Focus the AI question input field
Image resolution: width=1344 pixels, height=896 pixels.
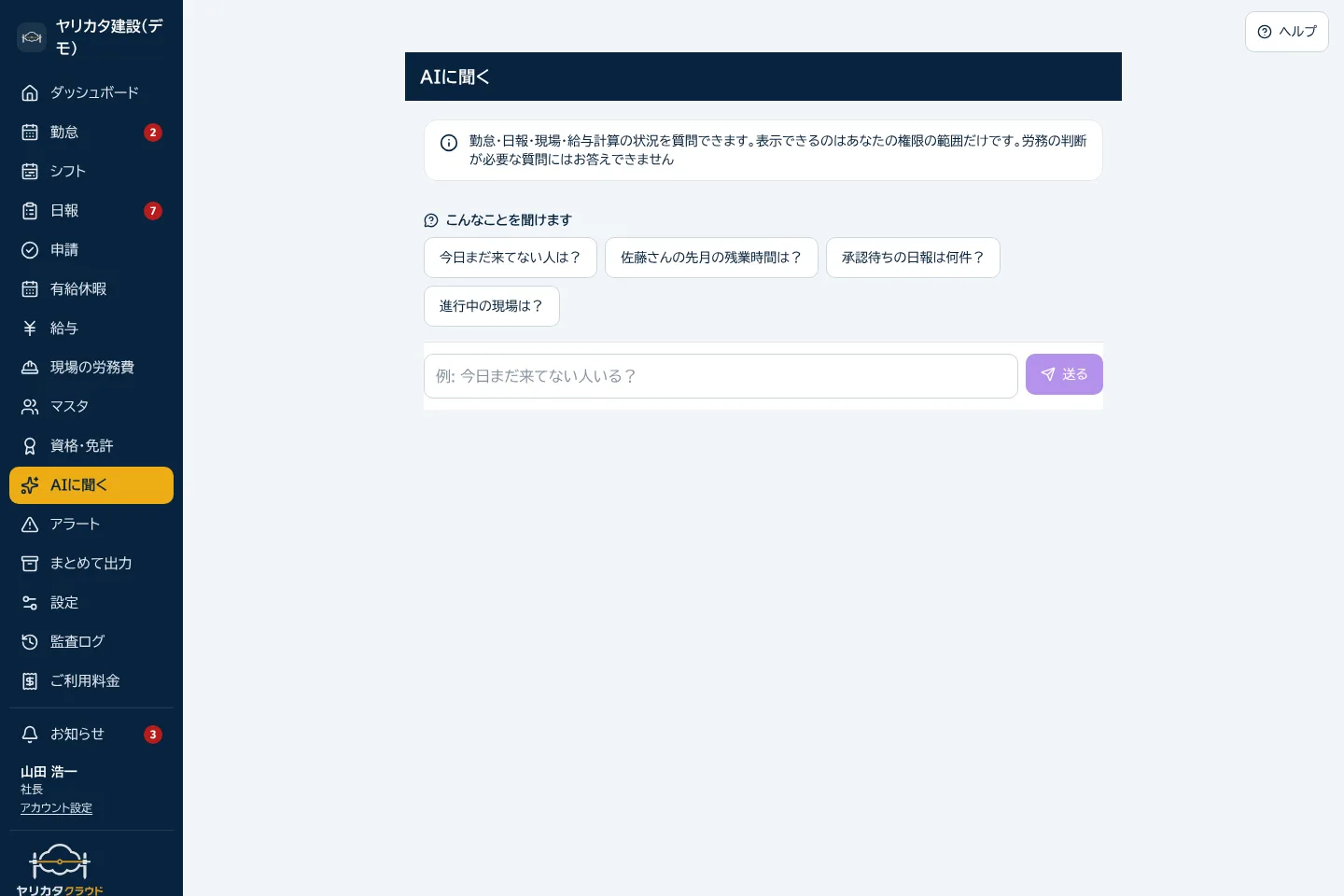point(721,376)
